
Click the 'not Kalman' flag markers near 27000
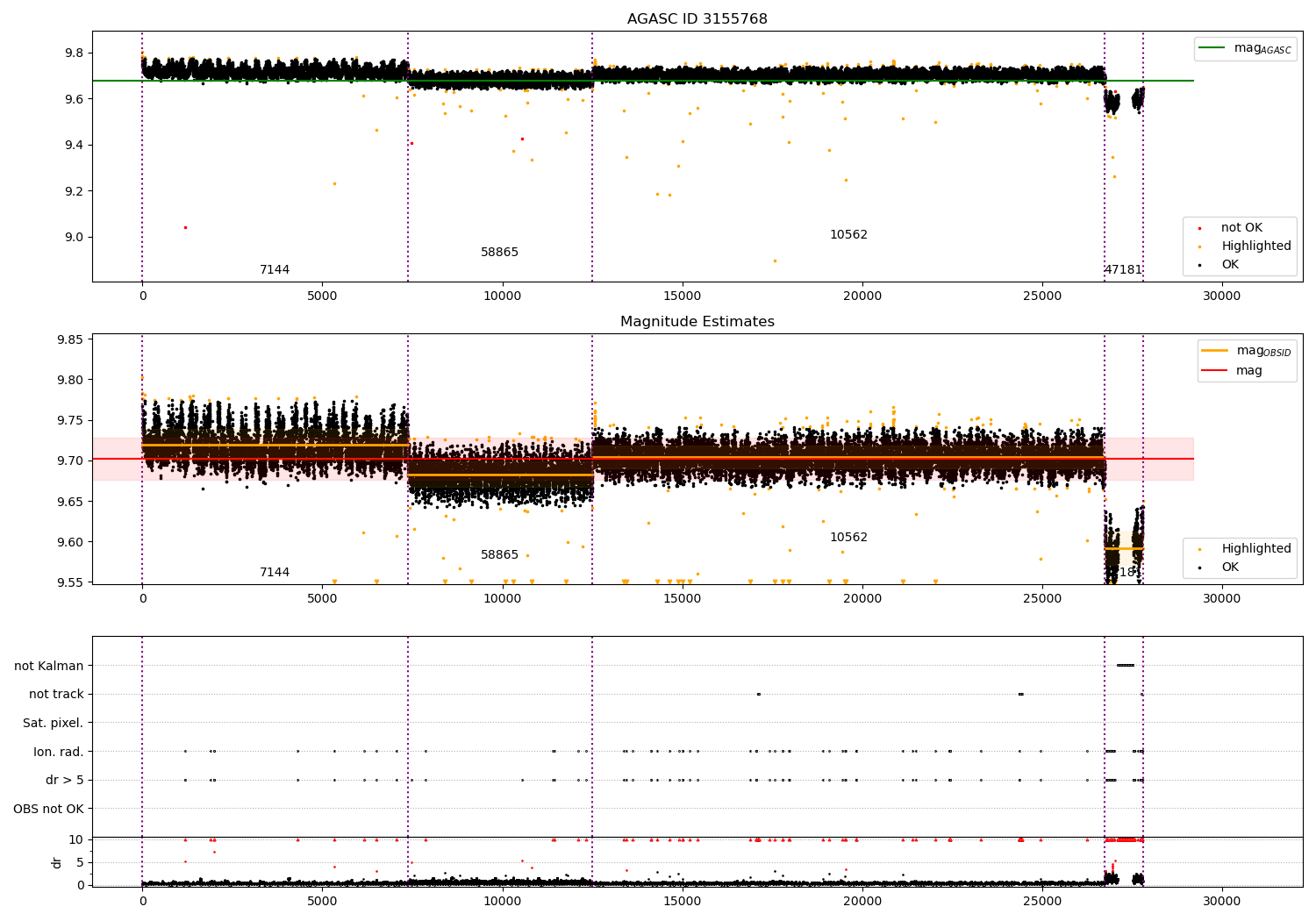pos(1126,665)
